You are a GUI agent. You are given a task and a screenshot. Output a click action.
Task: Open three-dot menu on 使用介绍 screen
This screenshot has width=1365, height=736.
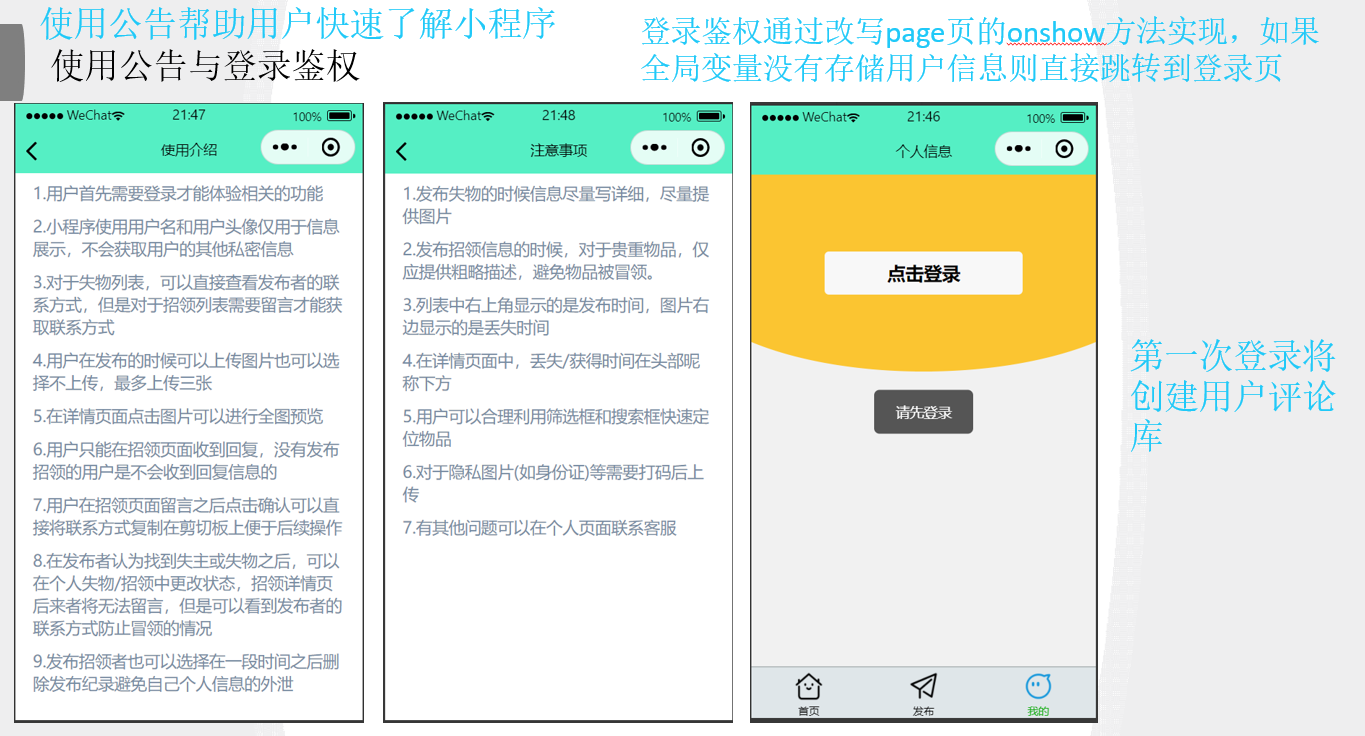pos(285,148)
